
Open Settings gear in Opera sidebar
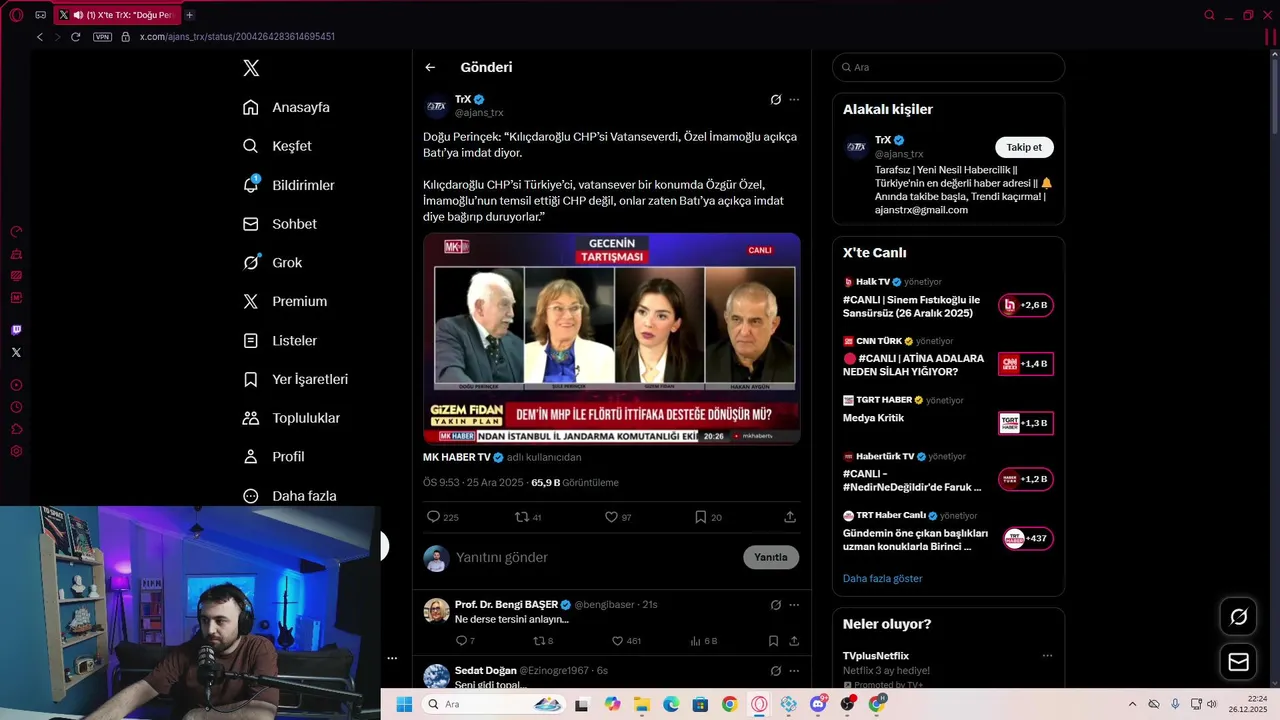[16, 451]
